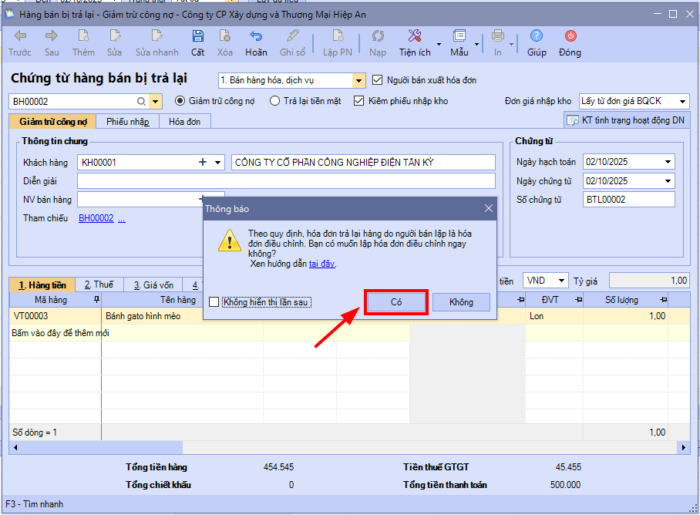Uncheck Người bán xuất hóa đơn checkbox

pyautogui.click(x=377, y=81)
